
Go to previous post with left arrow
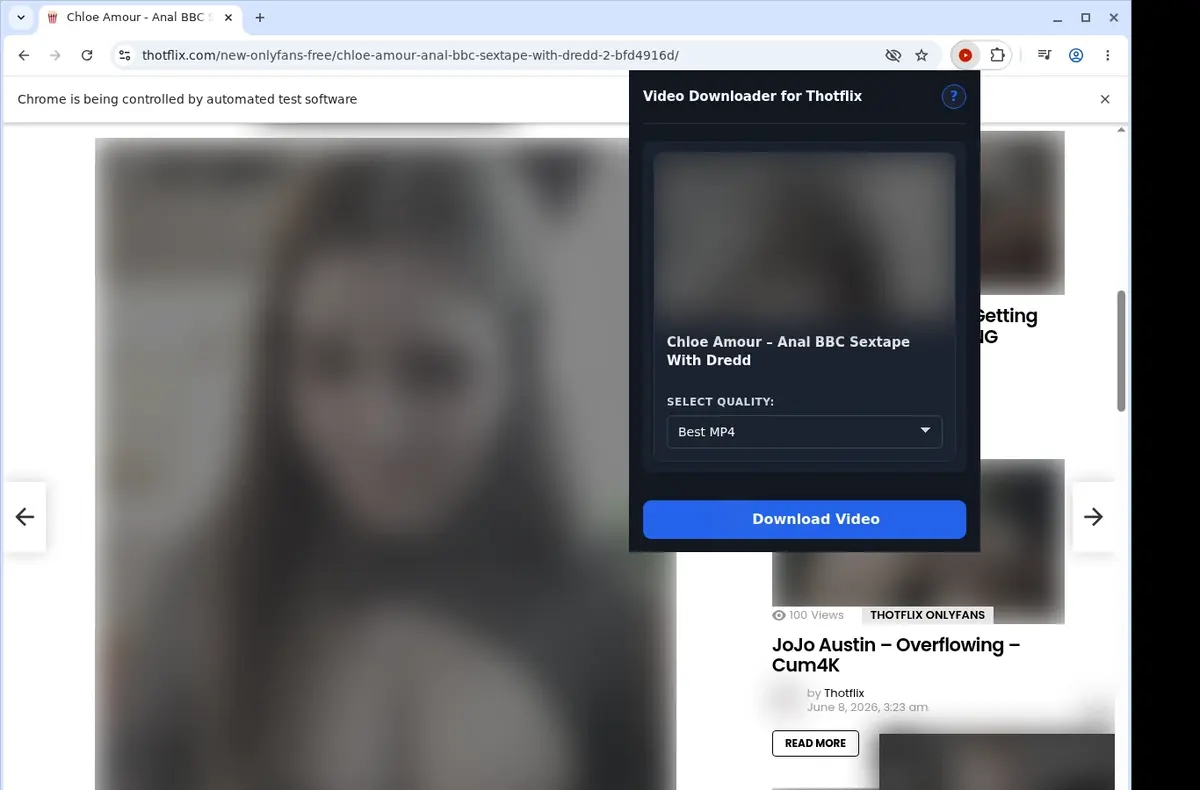pyautogui.click(x=24, y=517)
